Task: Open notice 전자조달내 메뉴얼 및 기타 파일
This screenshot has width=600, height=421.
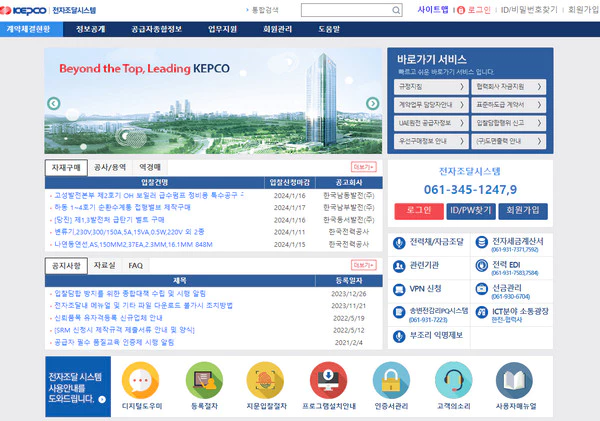Action: tap(143, 305)
